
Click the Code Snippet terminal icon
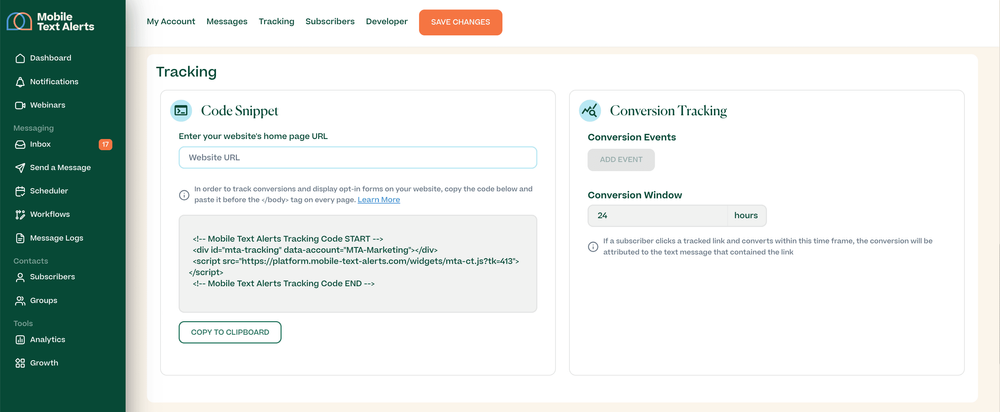(181, 110)
